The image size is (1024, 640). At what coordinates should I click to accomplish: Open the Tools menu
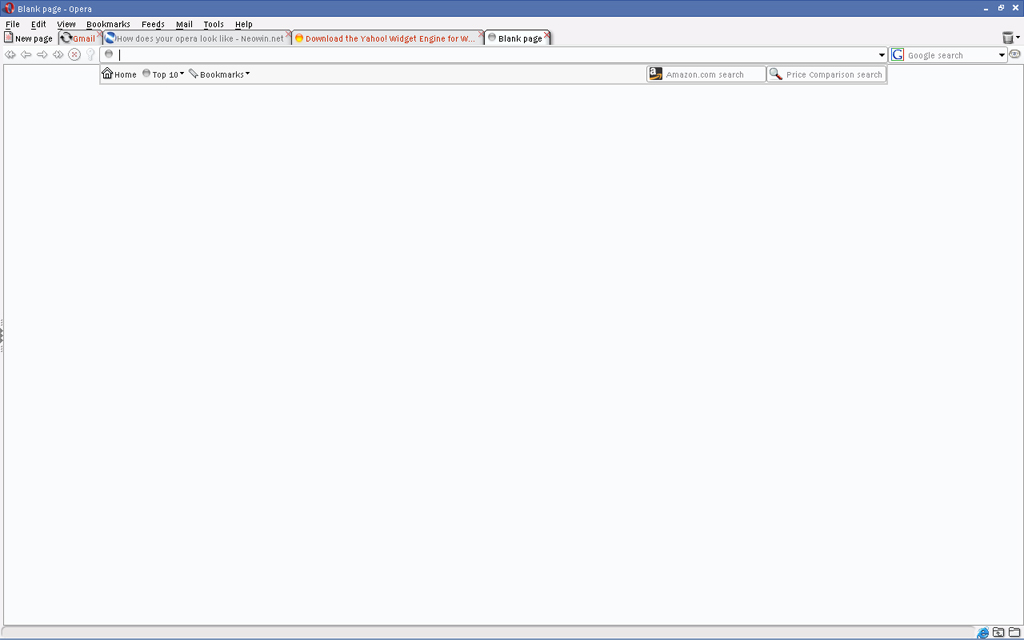click(214, 24)
